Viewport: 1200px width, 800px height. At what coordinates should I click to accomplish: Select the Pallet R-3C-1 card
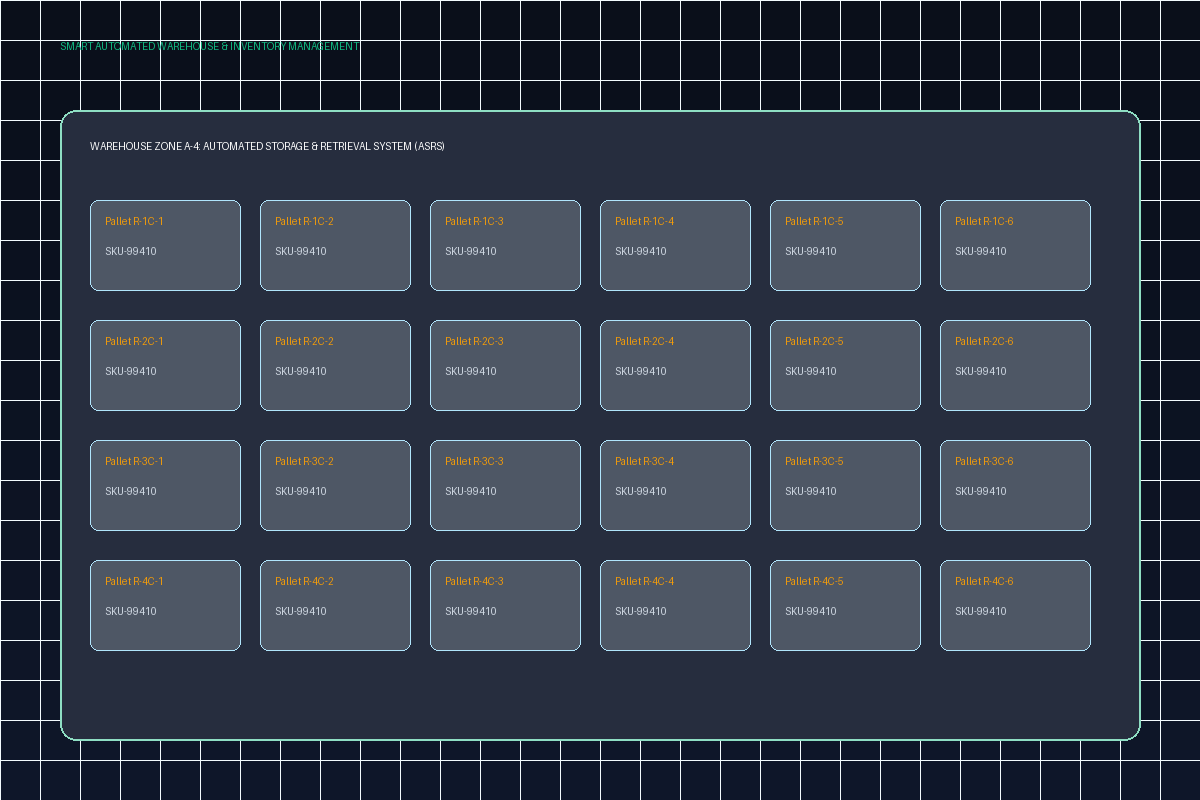point(165,485)
